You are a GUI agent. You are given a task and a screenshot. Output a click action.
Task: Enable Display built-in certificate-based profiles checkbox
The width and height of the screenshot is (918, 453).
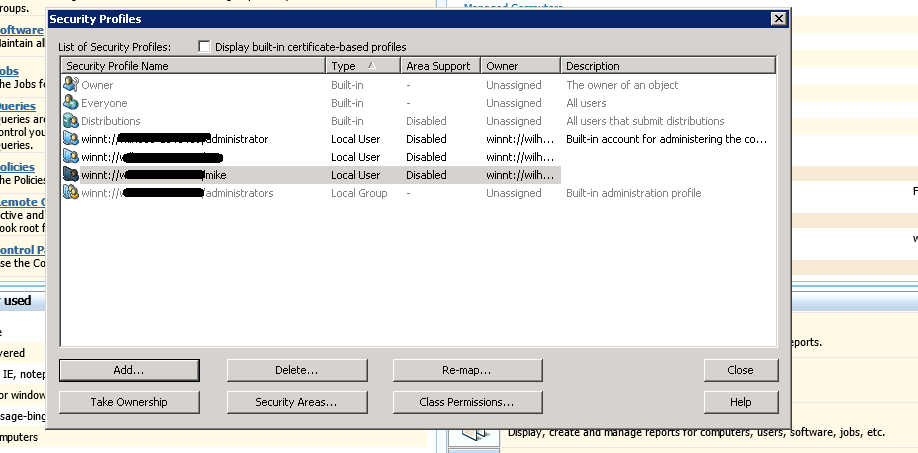204,47
